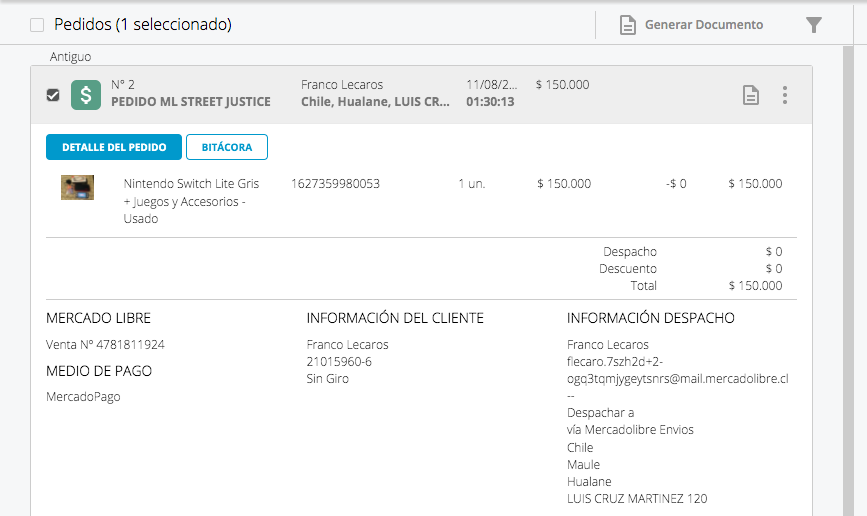Click Venta Nº 4781811924
This screenshot has height=516, width=867.
[x=105, y=345]
